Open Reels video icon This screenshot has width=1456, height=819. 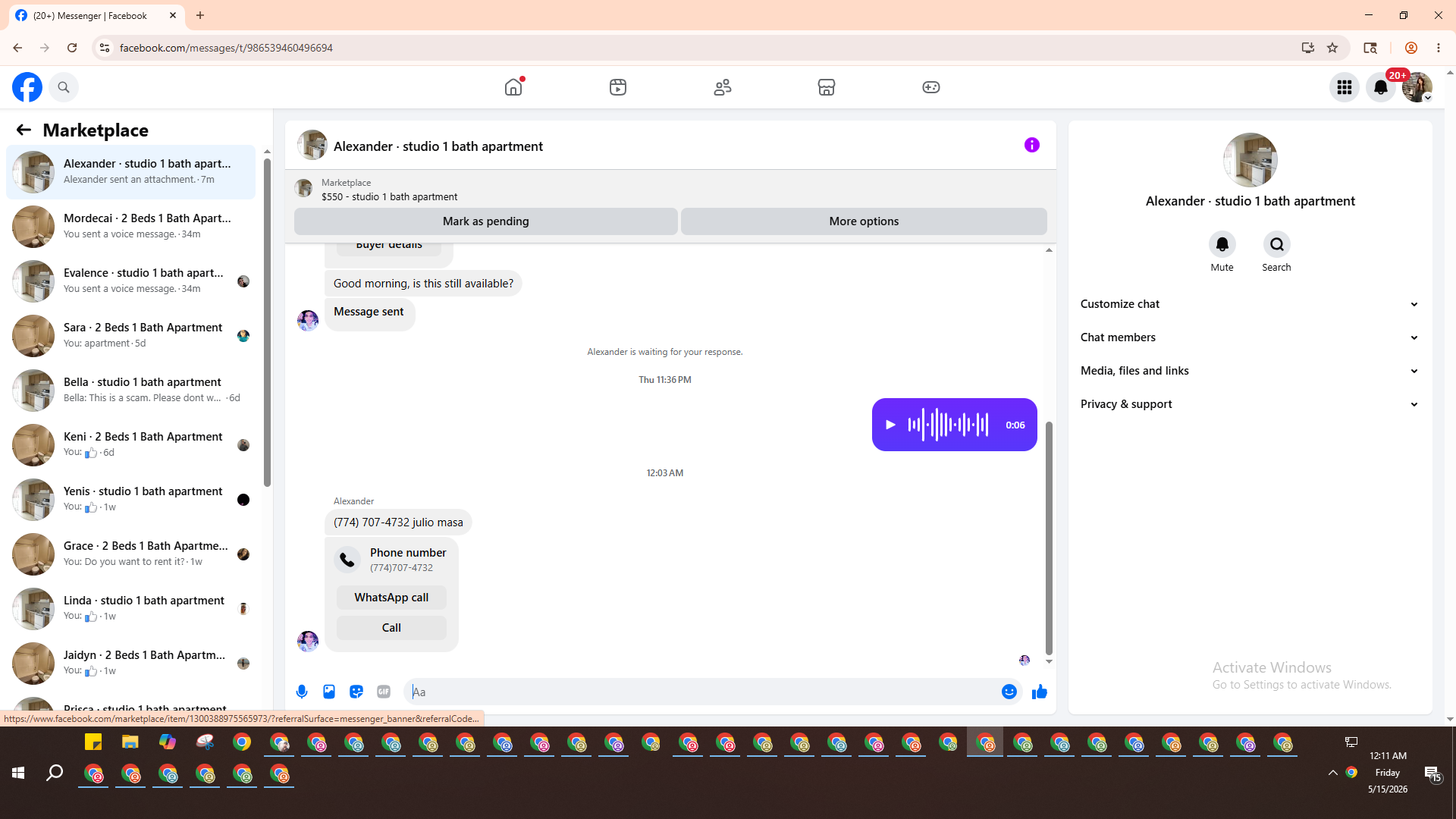(x=618, y=87)
